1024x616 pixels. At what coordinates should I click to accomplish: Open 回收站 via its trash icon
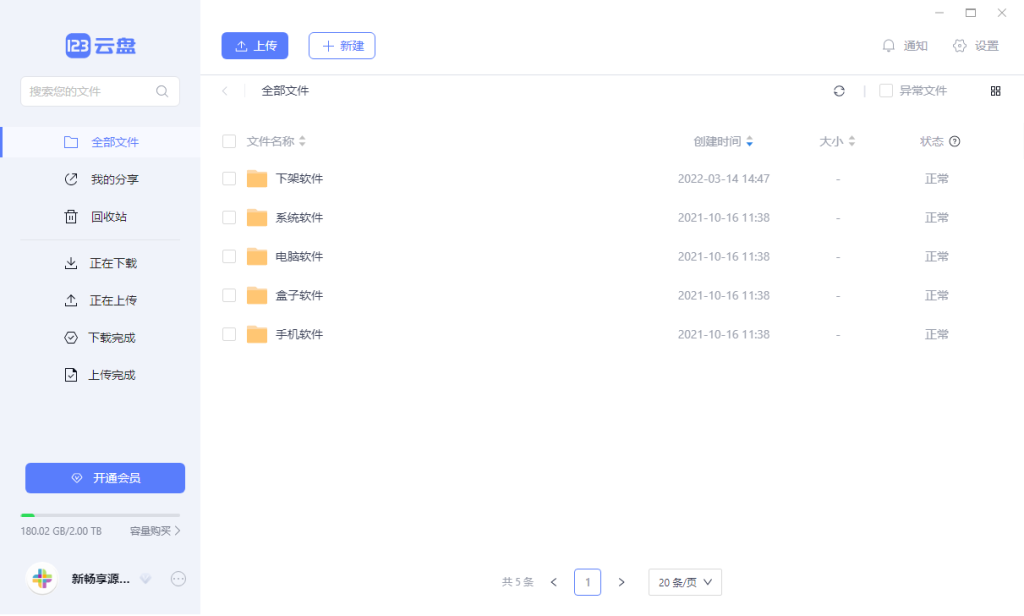pyautogui.click(x=69, y=216)
